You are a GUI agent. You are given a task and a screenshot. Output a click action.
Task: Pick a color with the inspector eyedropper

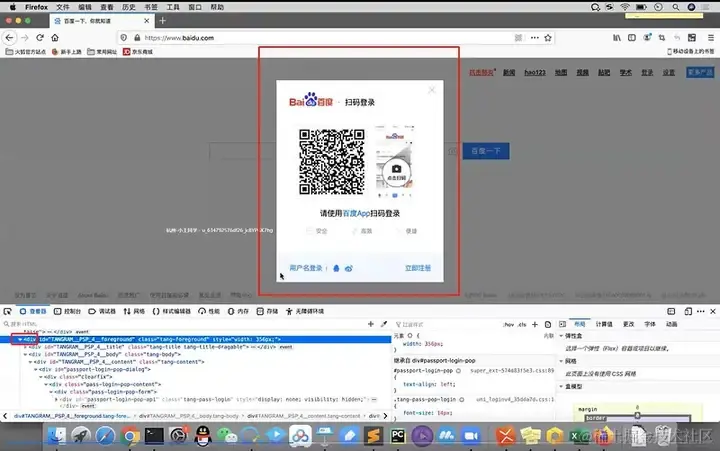pos(384,324)
